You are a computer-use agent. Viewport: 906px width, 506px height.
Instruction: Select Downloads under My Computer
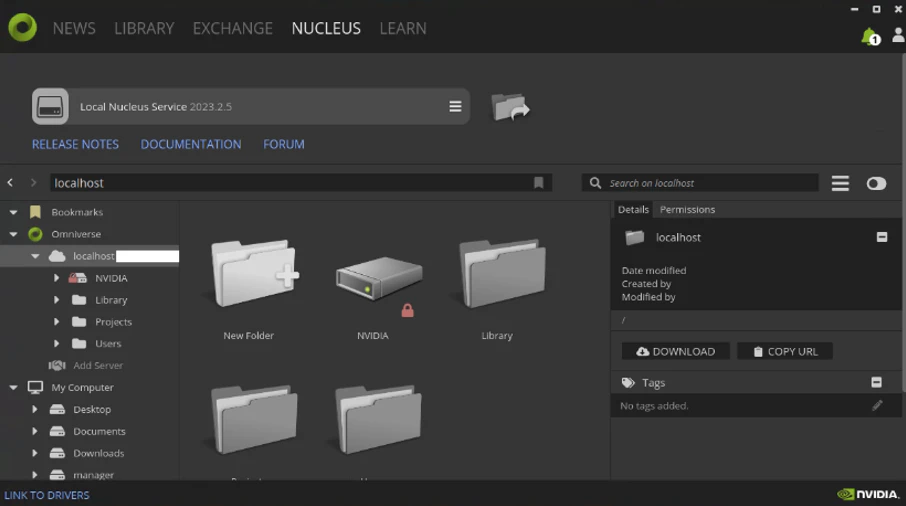98,453
